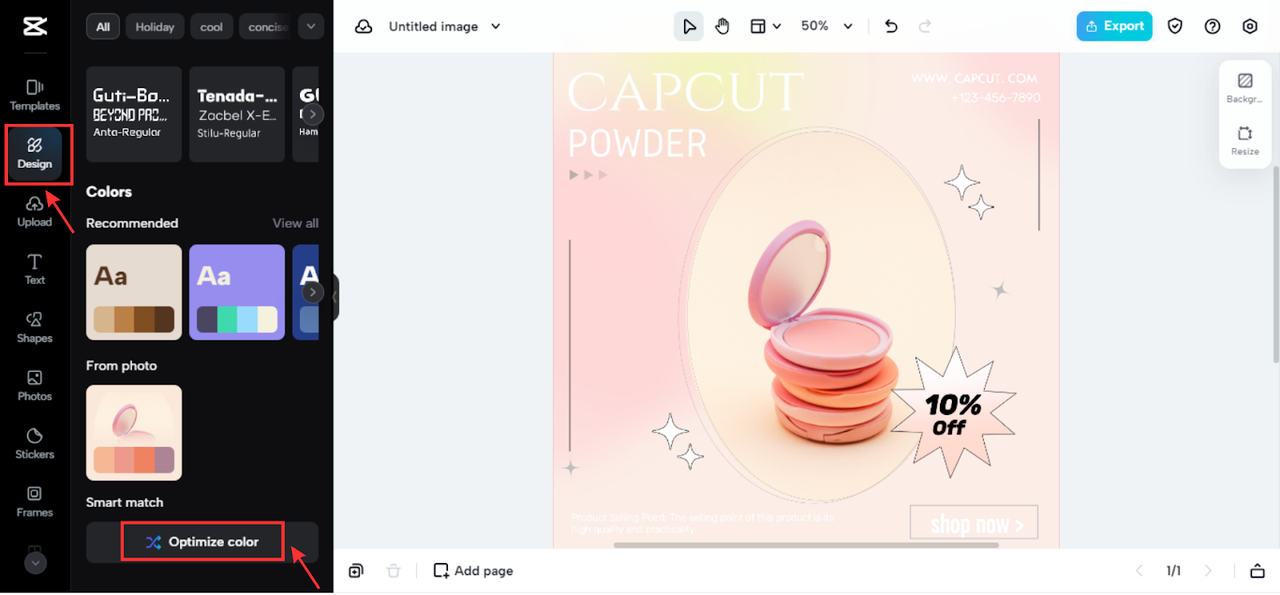Expand more sidebar tools with down arrow
The width and height of the screenshot is (1280, 595).
[x=35, y=563]
